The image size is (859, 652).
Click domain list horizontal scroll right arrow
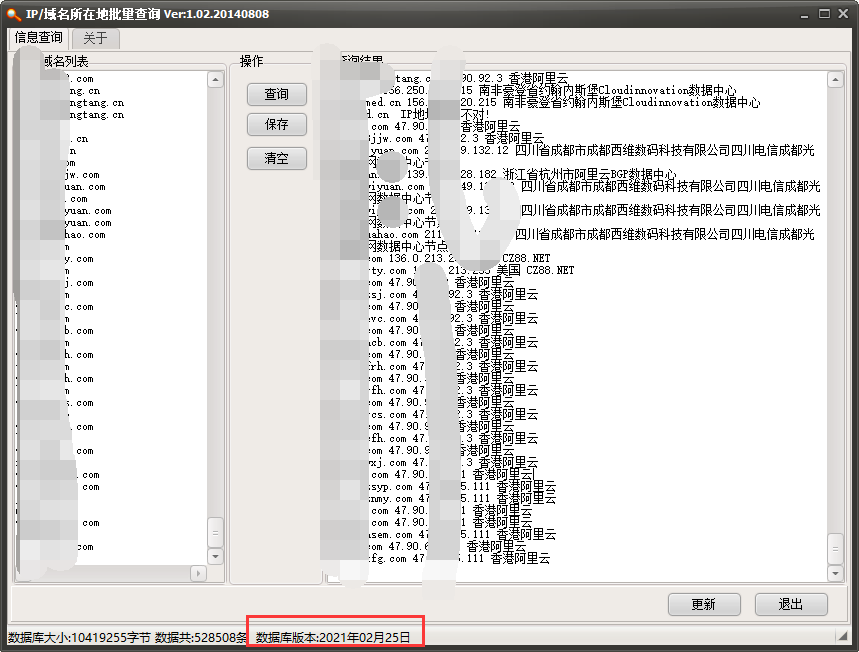coord(198,573)
